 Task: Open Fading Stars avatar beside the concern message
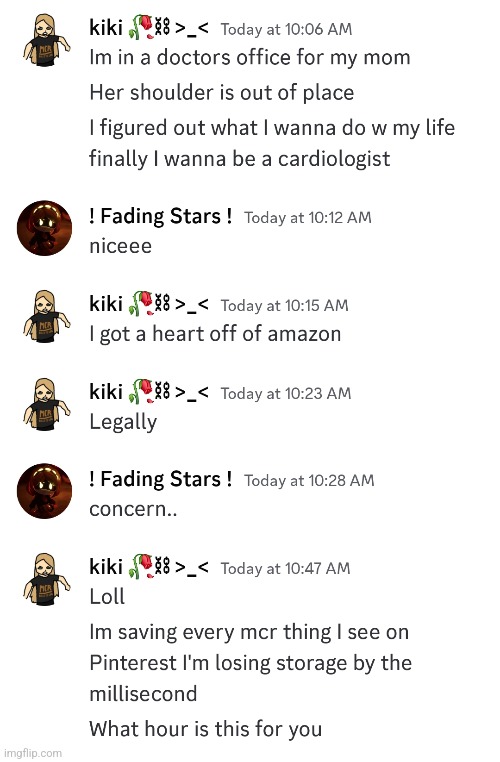tap(44, 491)
